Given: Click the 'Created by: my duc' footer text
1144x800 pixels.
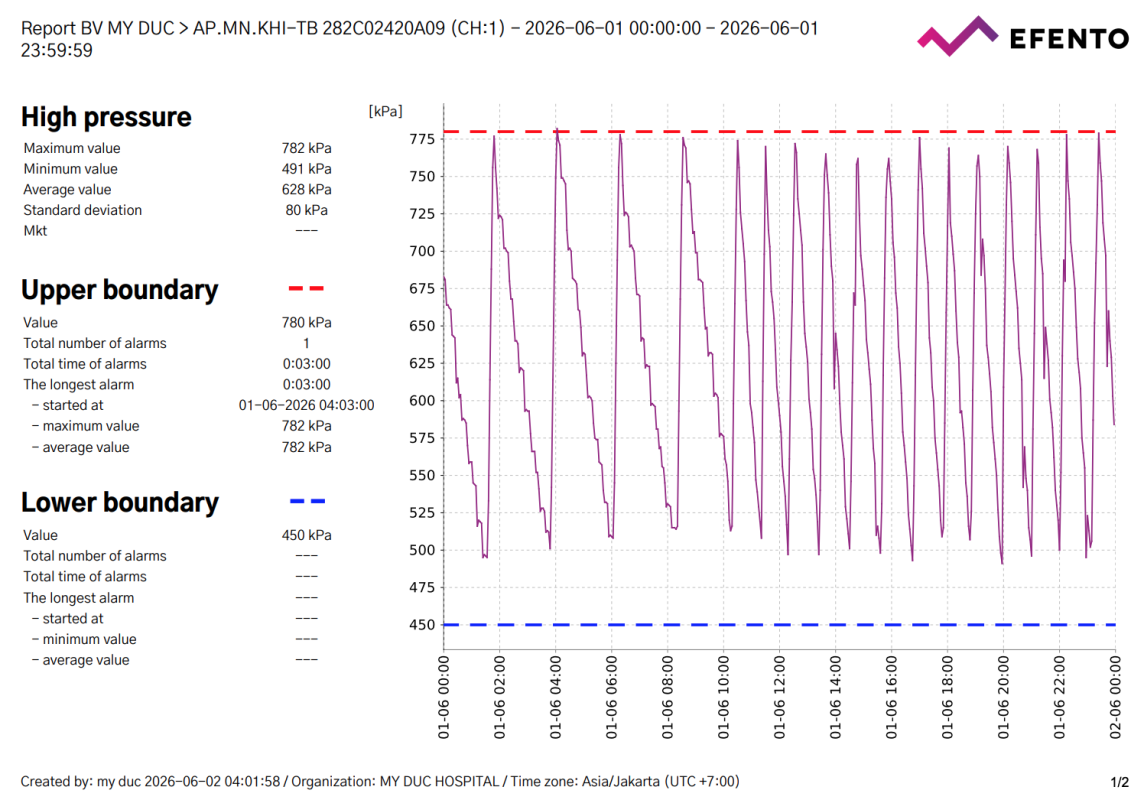Looking at the screenshot, I should [379, 781].
